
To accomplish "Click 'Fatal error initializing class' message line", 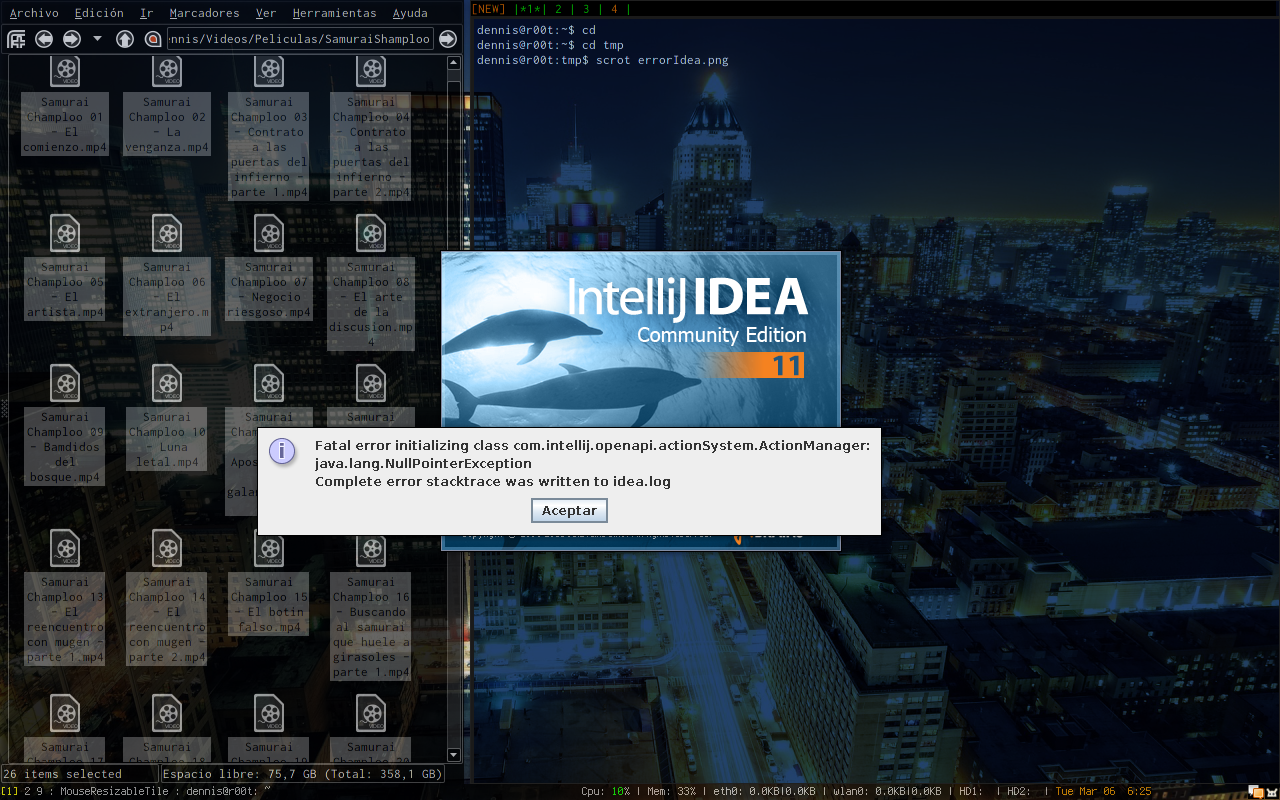I will tap(593, 445).
